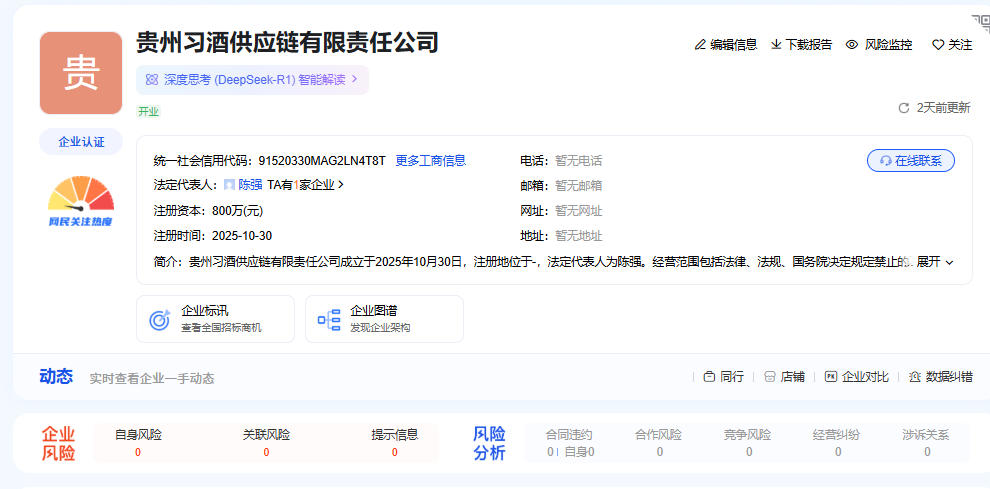Open legal representative 陈强 link
This screenshot has height=489, width=990.
pyautogui.click(x=250, y=185)
